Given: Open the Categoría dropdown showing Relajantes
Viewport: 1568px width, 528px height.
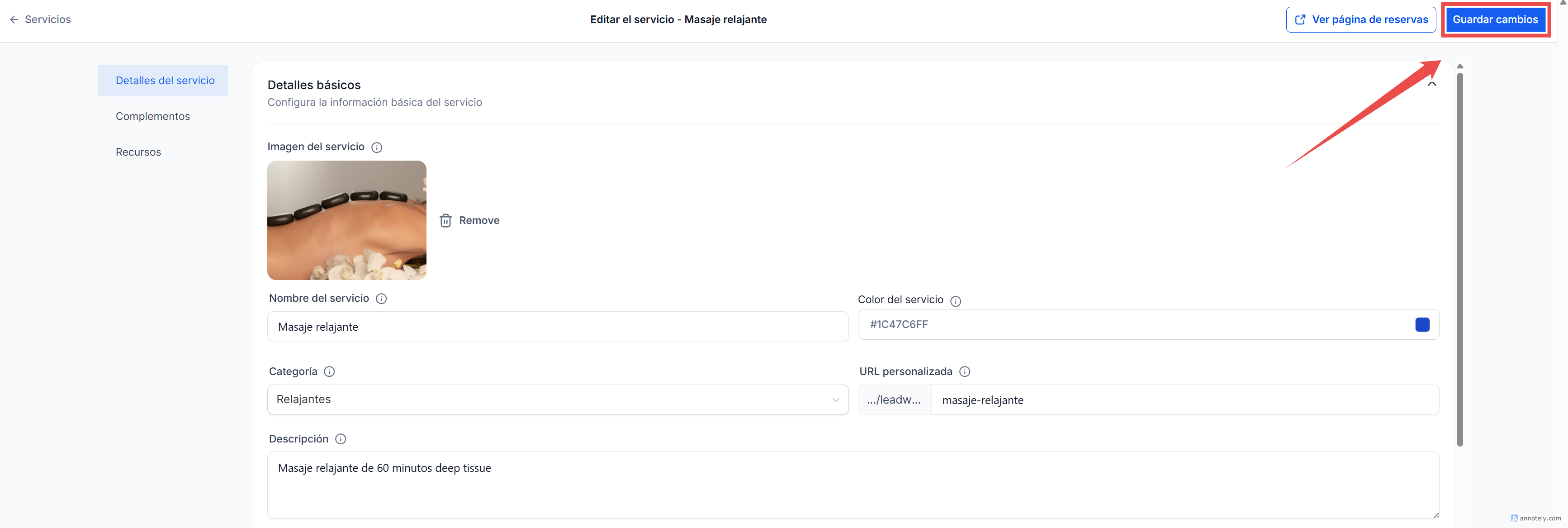Looking at the screenshot, I should [x=557, y=400].
